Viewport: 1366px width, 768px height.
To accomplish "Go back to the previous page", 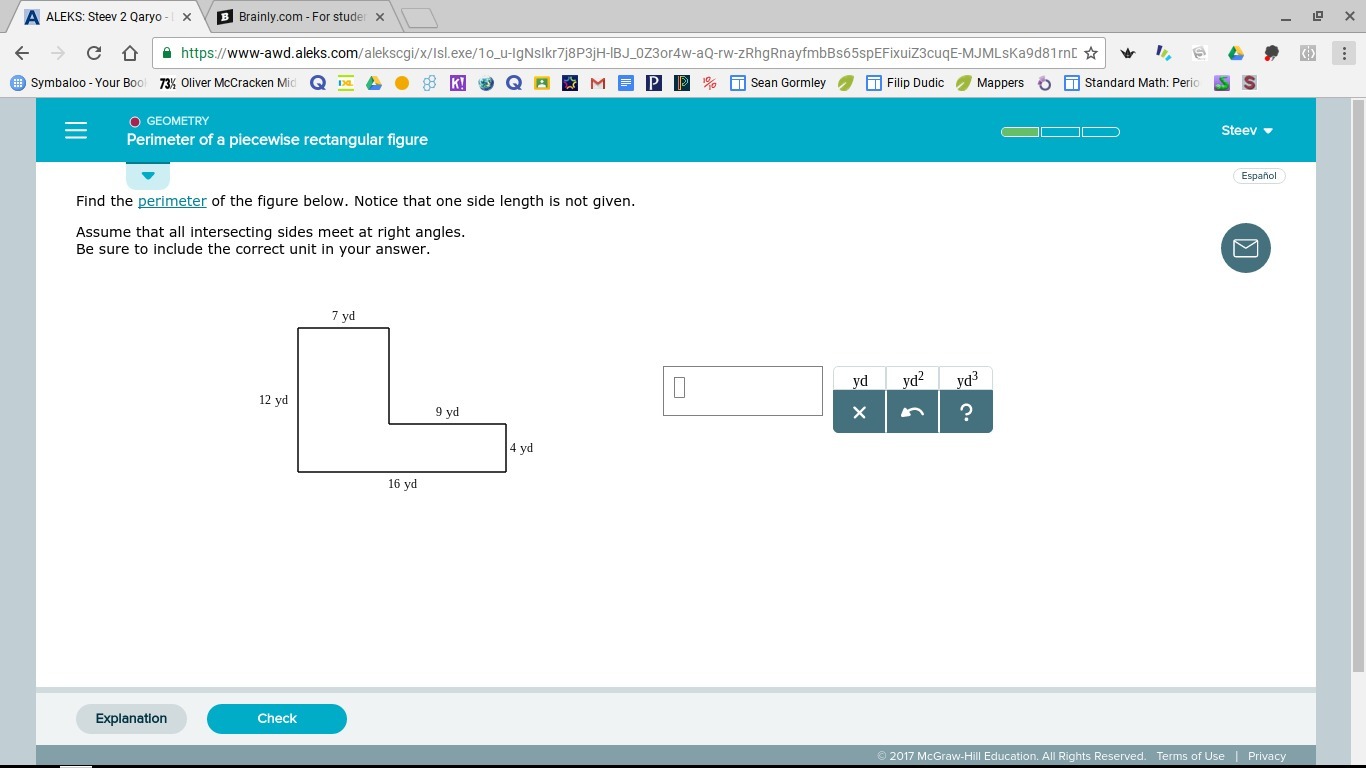I will coord(22,53).
